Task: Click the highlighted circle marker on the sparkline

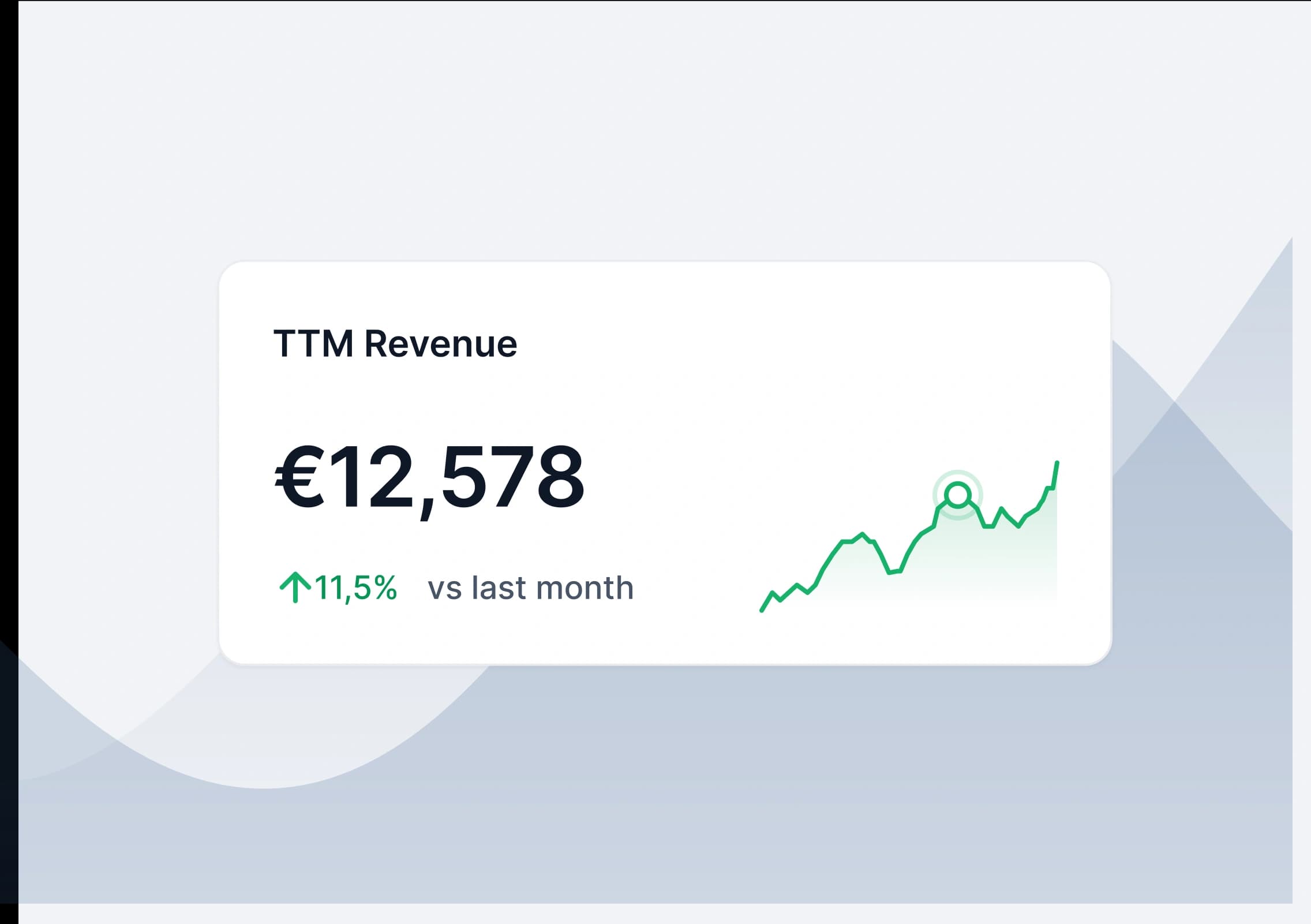Action: coord(958,495)
